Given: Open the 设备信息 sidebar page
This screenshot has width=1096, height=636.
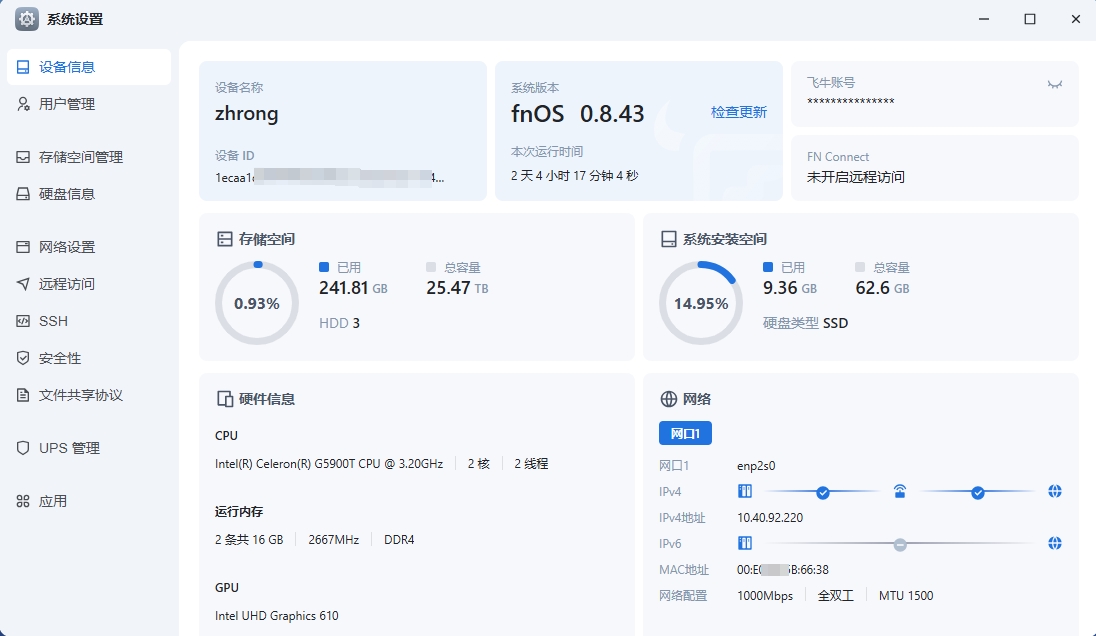Looking at the screenshot, I should pyautogui.click(x=89, y=67).
